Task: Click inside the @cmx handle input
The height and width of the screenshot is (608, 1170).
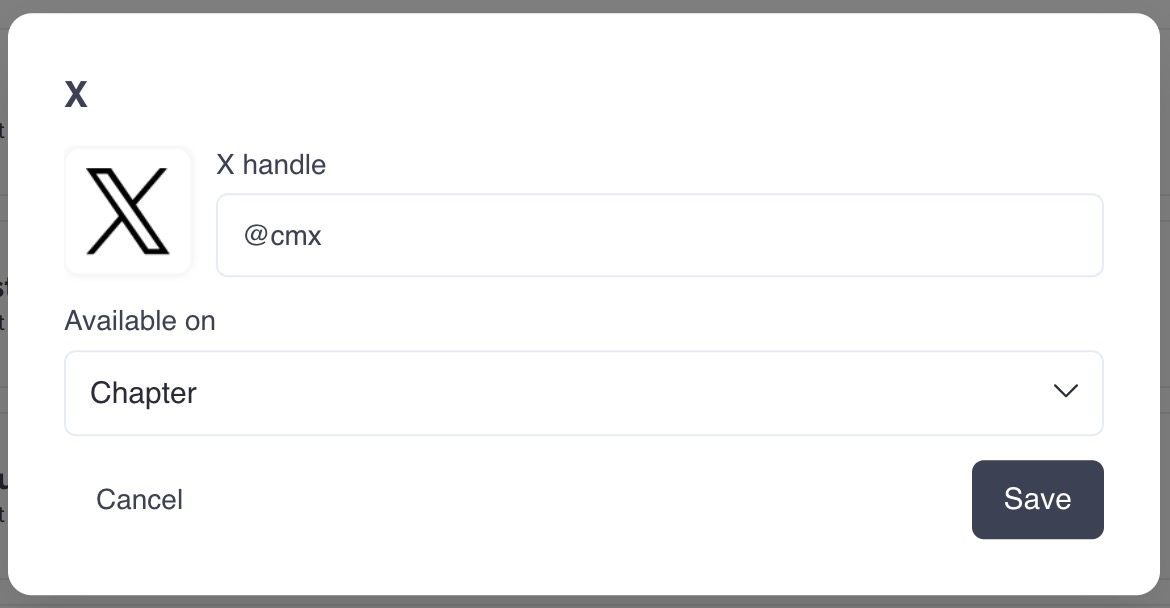Action: coord(660,235)
